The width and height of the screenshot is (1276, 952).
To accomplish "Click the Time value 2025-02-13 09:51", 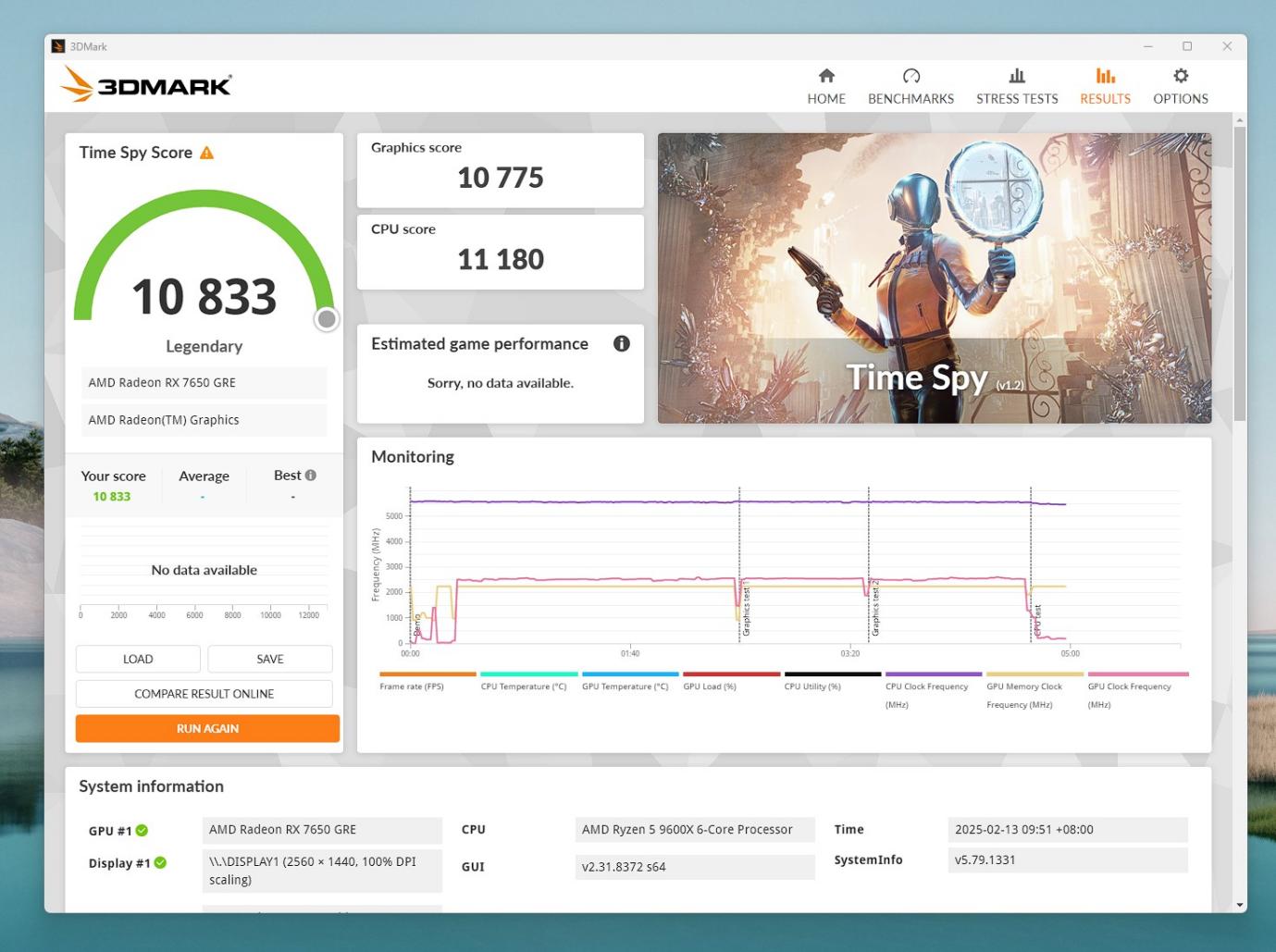I will 1067,830.
